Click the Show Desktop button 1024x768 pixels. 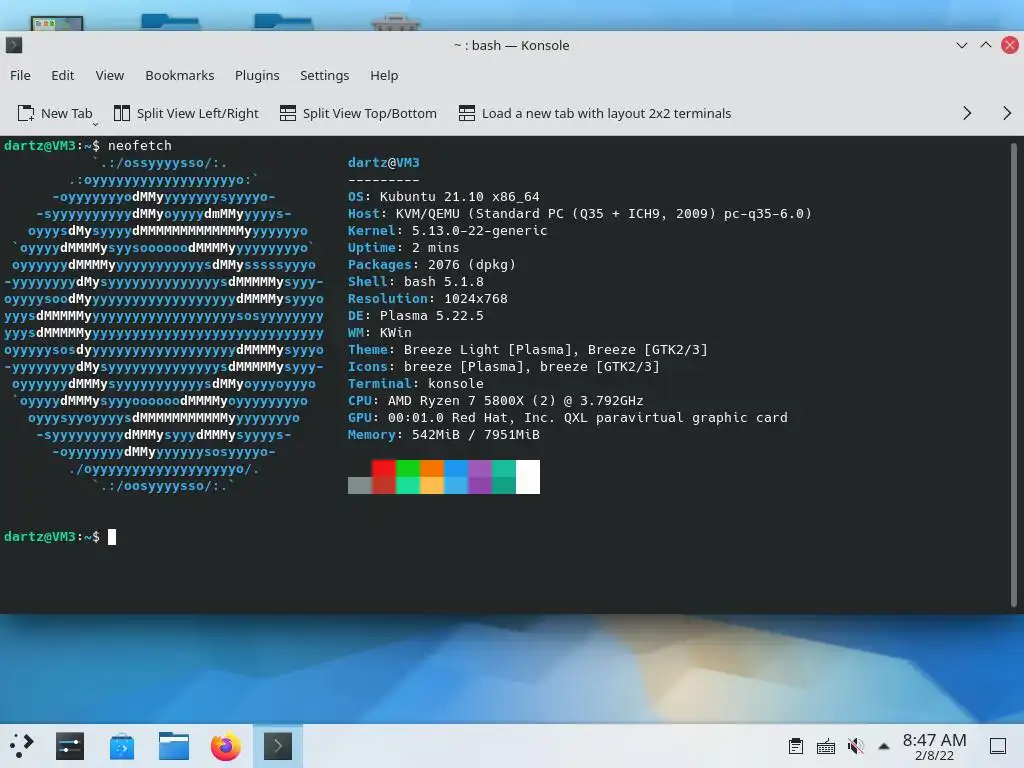998,746
